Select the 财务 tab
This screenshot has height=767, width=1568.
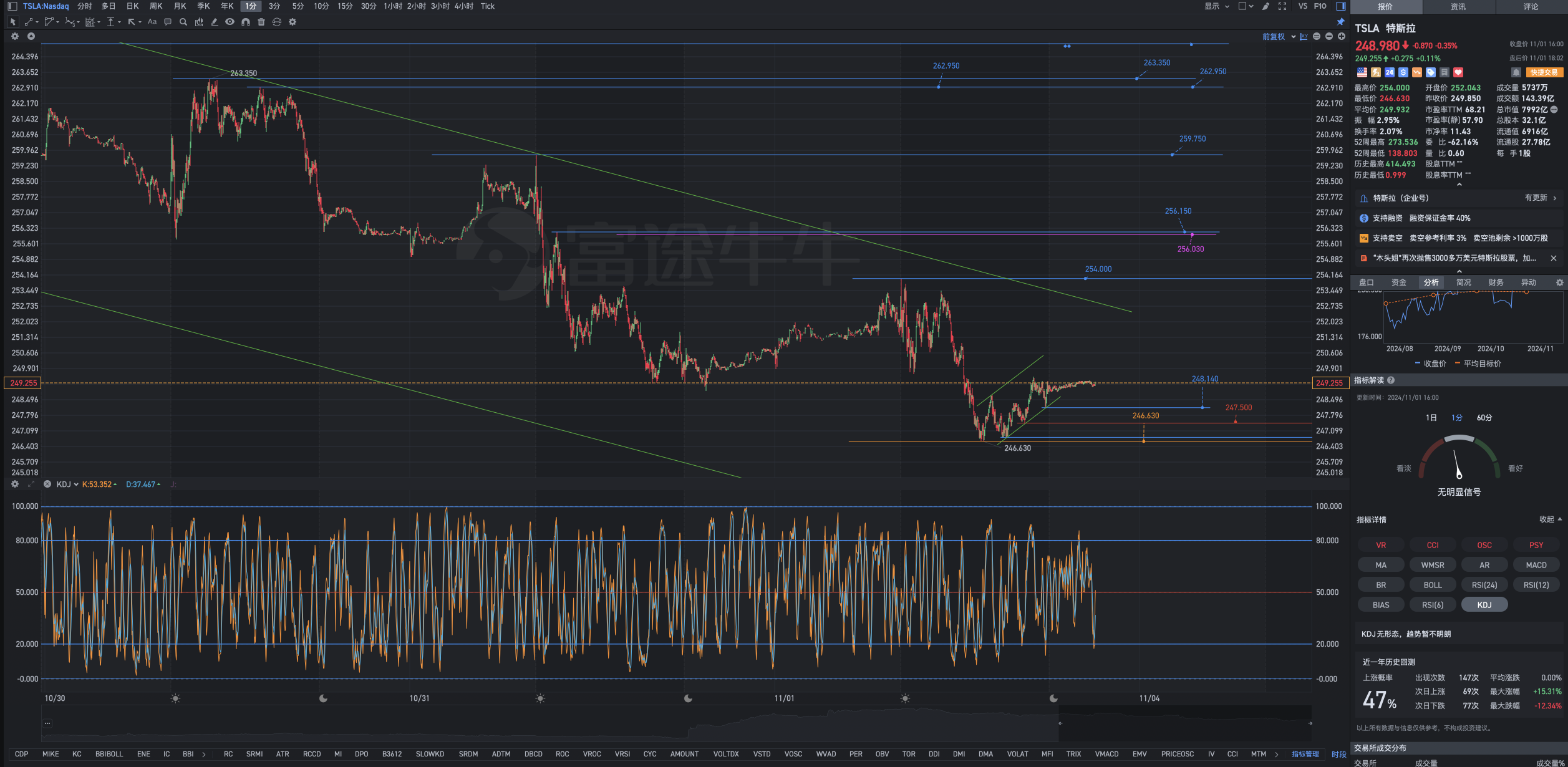[1496, 282]
